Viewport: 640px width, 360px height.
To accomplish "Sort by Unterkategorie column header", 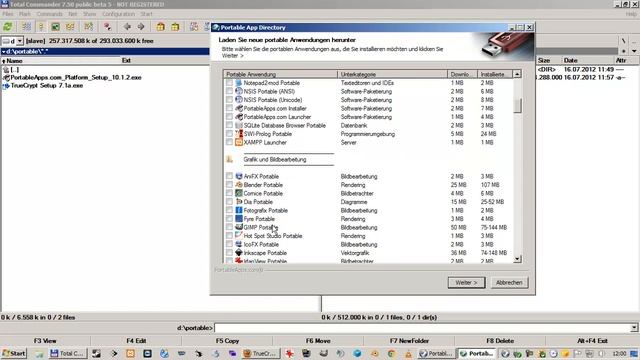I will pyautogui.click(x=392, y=74).
